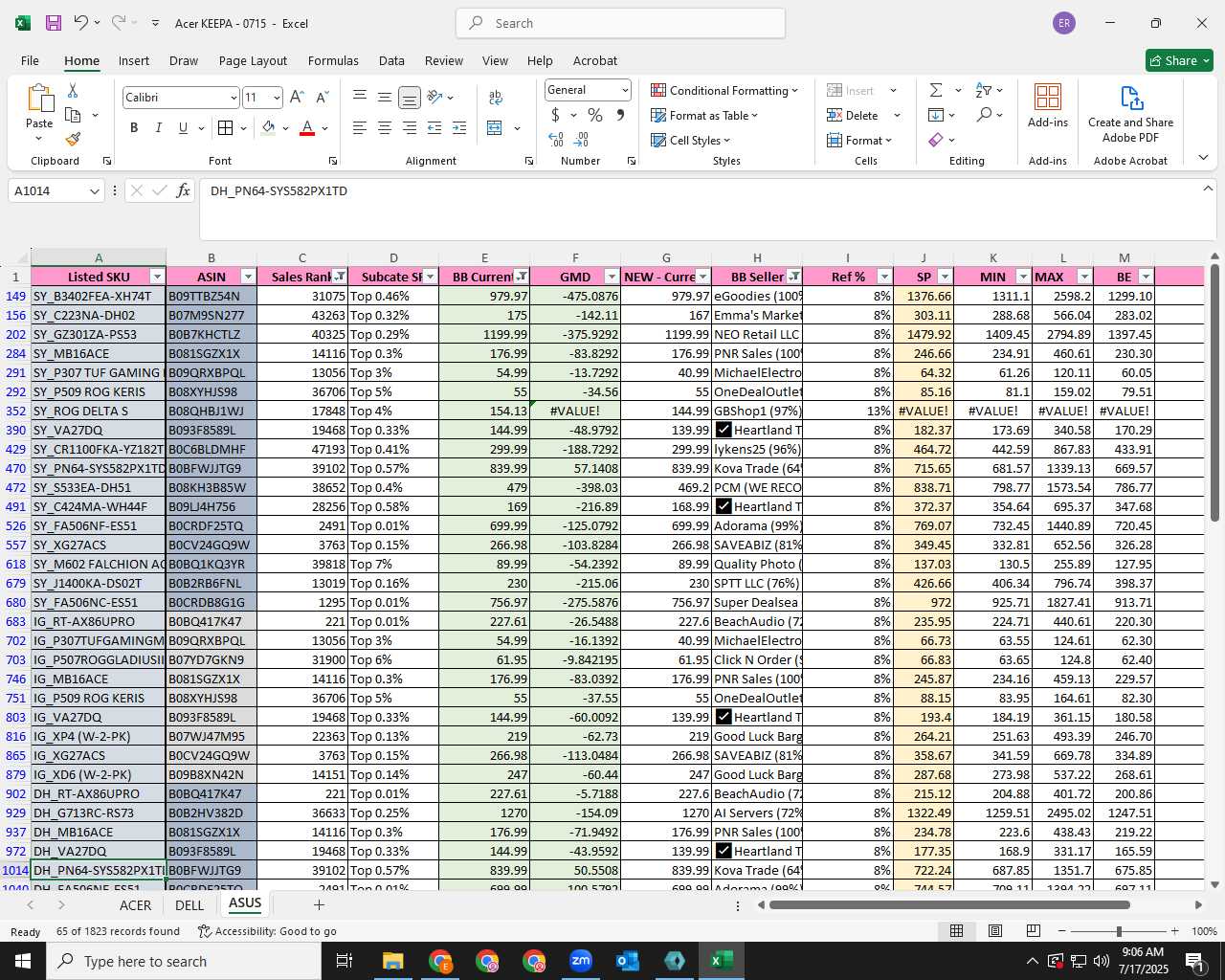This screenshot has width=1225, height=980.
Task: Click the Merge & Center icon
Action: pos(495,127)
